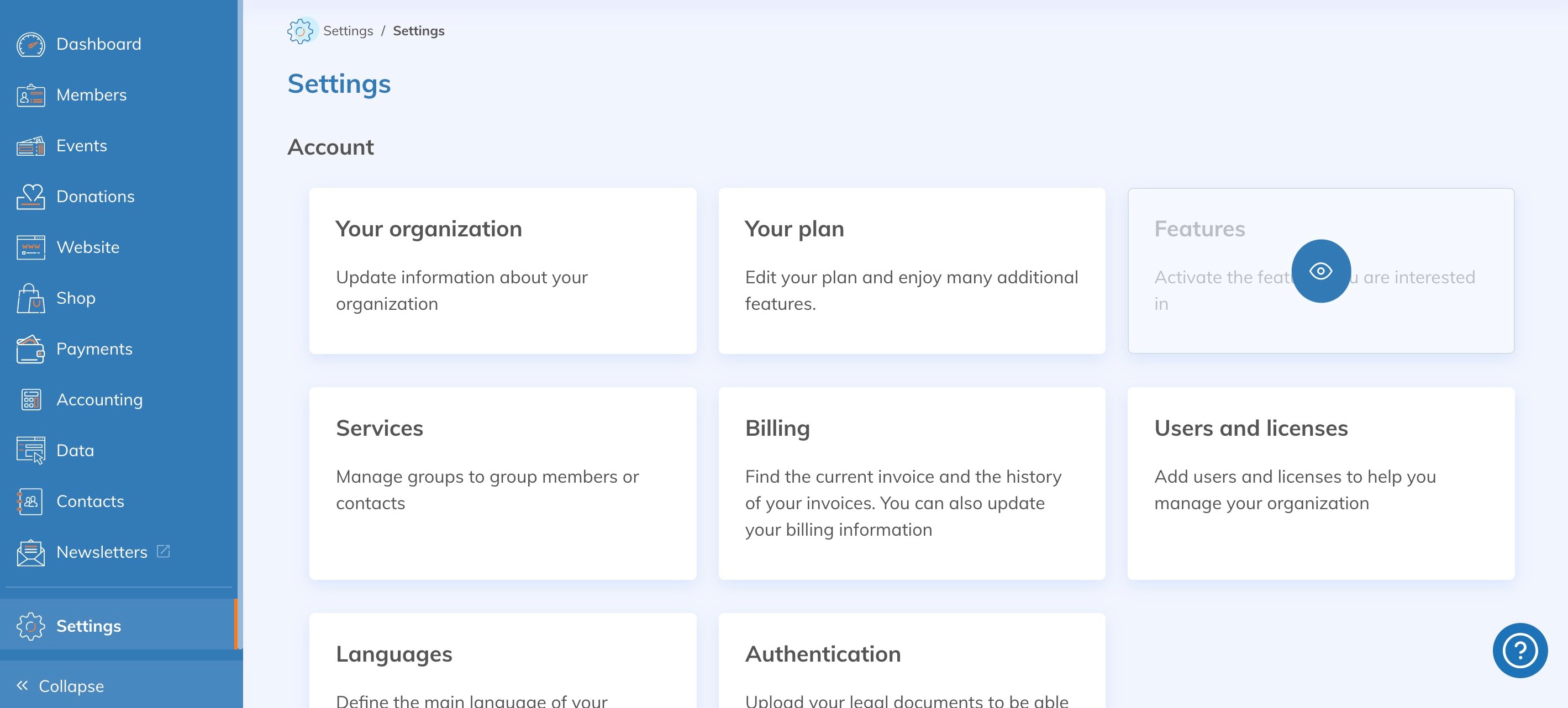Click the Members ID card icon
1568x708 pixels.
pyautogui.click(x=30, y=96)
